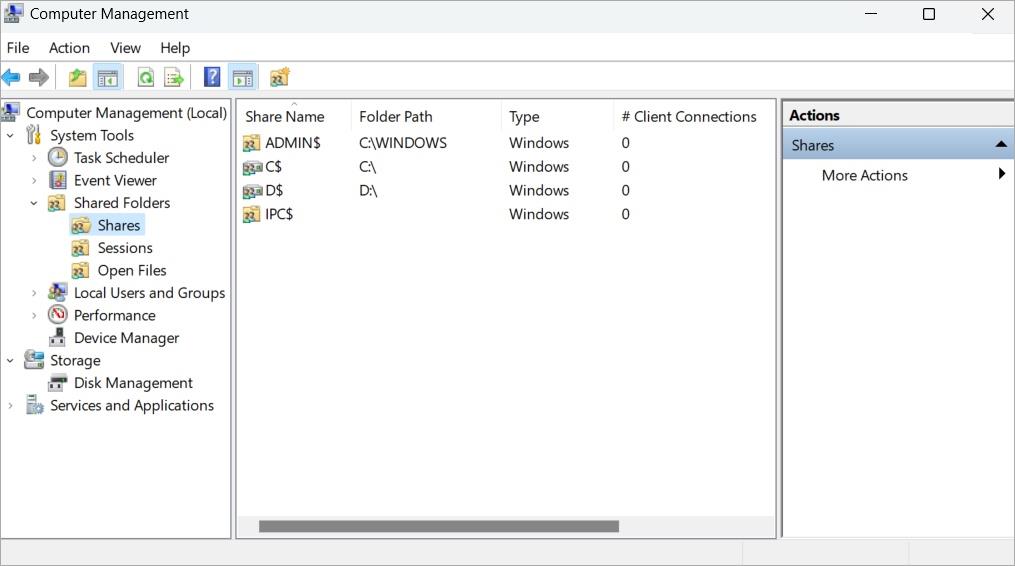1015x566 pixels.
Task: Click the C$ drive share icon
Action: 252,167
